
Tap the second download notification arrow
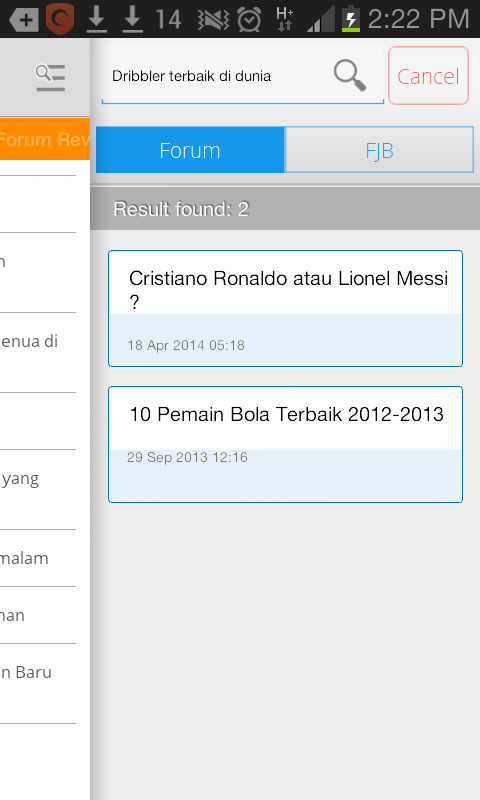tap(133, 20)
